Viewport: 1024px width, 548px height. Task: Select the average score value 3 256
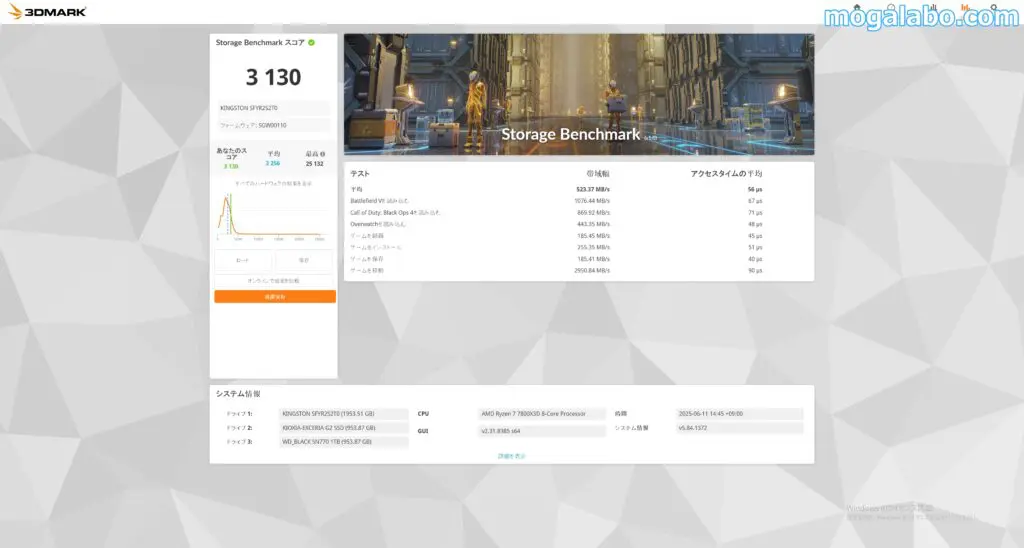pos(273,163)
